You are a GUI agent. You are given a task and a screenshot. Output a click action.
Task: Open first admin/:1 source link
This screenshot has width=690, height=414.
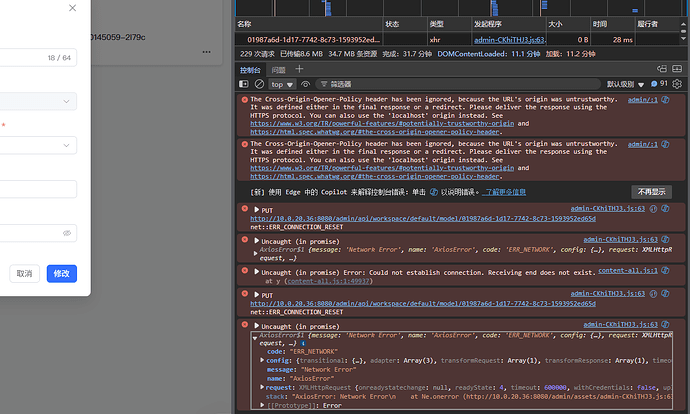click(x=642, y=100)
